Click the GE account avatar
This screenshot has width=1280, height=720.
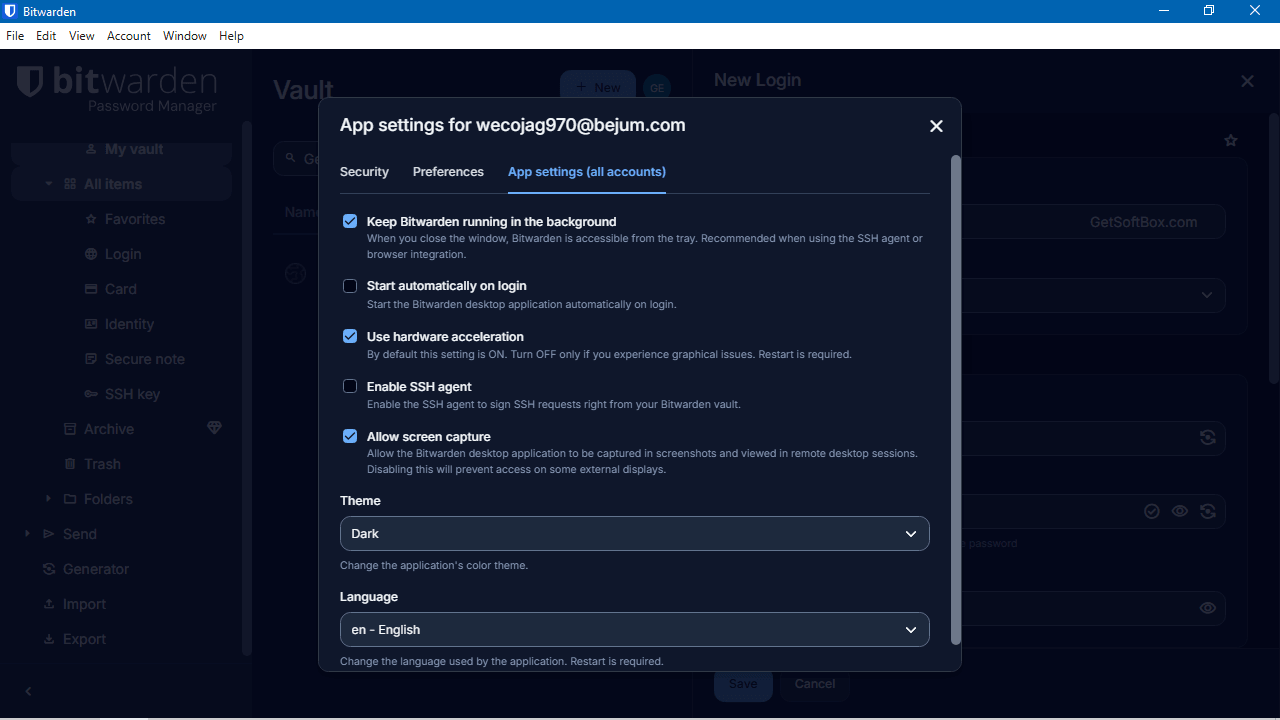click(657, 87)
